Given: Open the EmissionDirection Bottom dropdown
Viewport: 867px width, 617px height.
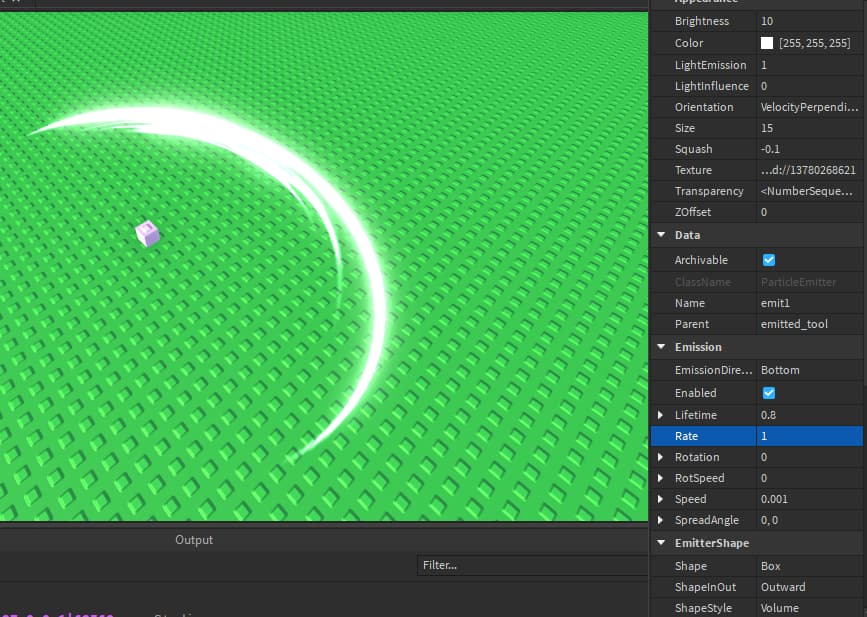Looking at the screenshot, I should point(808,370).
